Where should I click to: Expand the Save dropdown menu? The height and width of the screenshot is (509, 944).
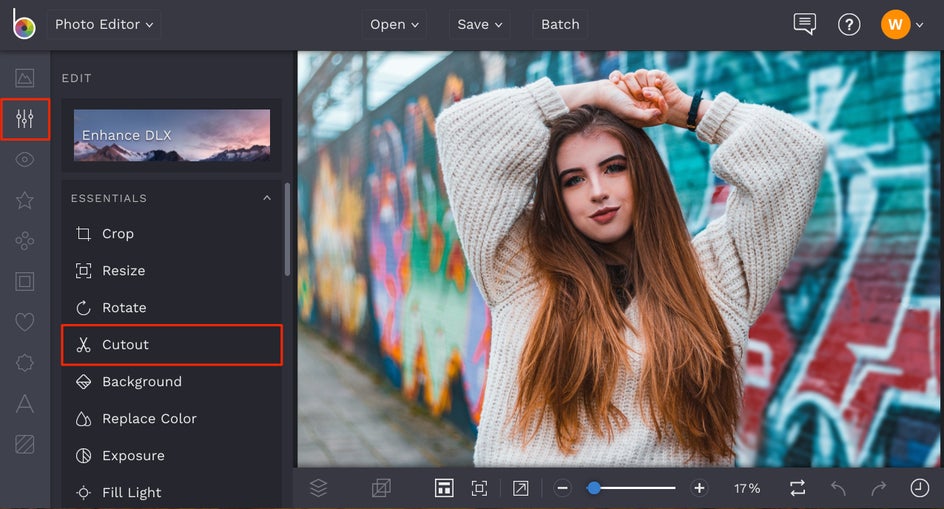point(480,24)
